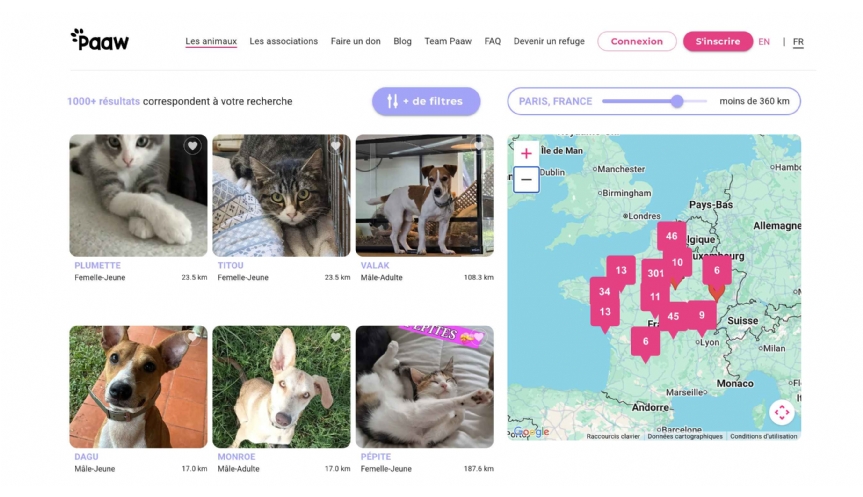This screenshot has width=863, height=497.
Task: Click the map cluster marker labeled 301
Action: click(x=655, y=273)
